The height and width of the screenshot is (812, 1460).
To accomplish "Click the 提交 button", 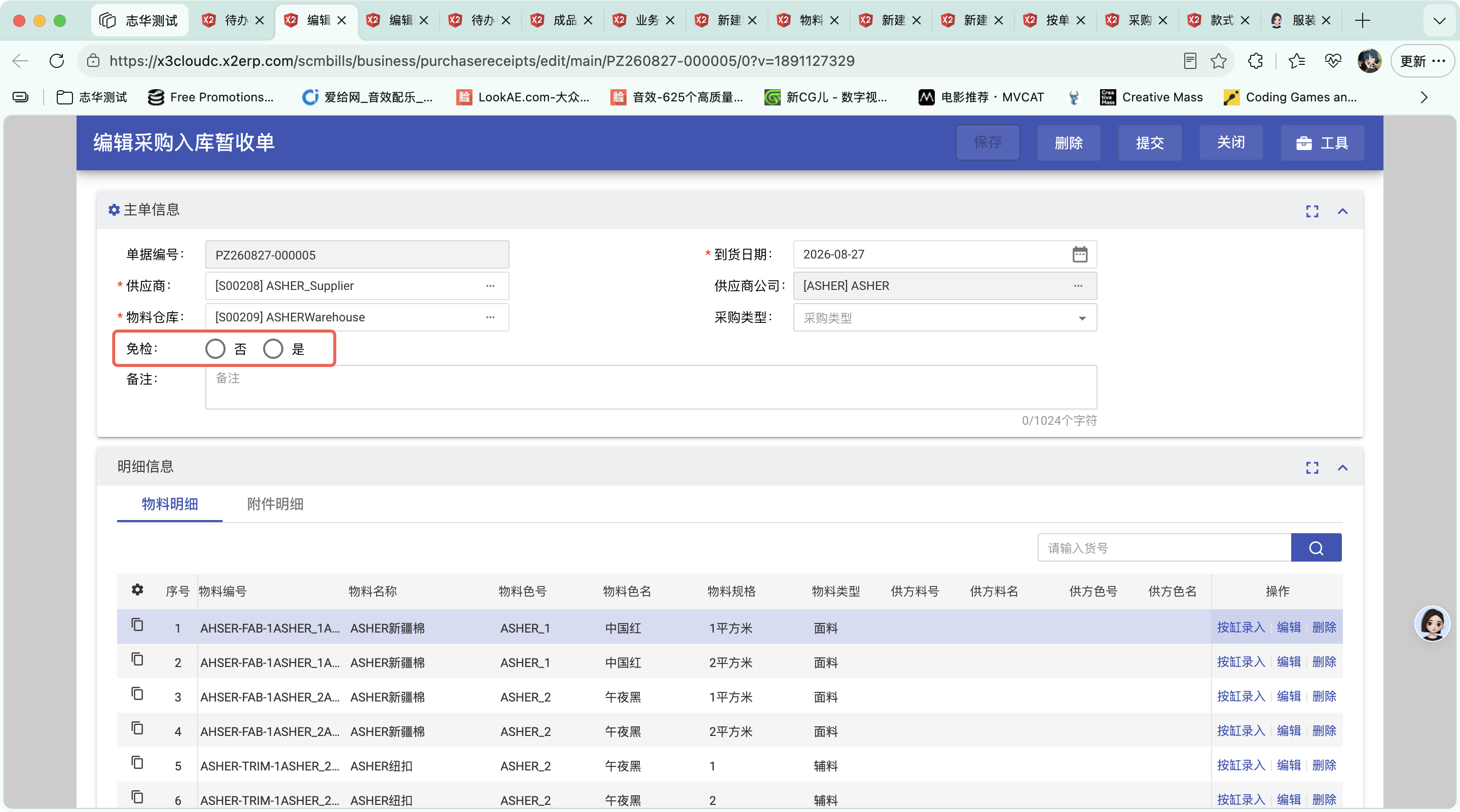I will coord(1150,143).
